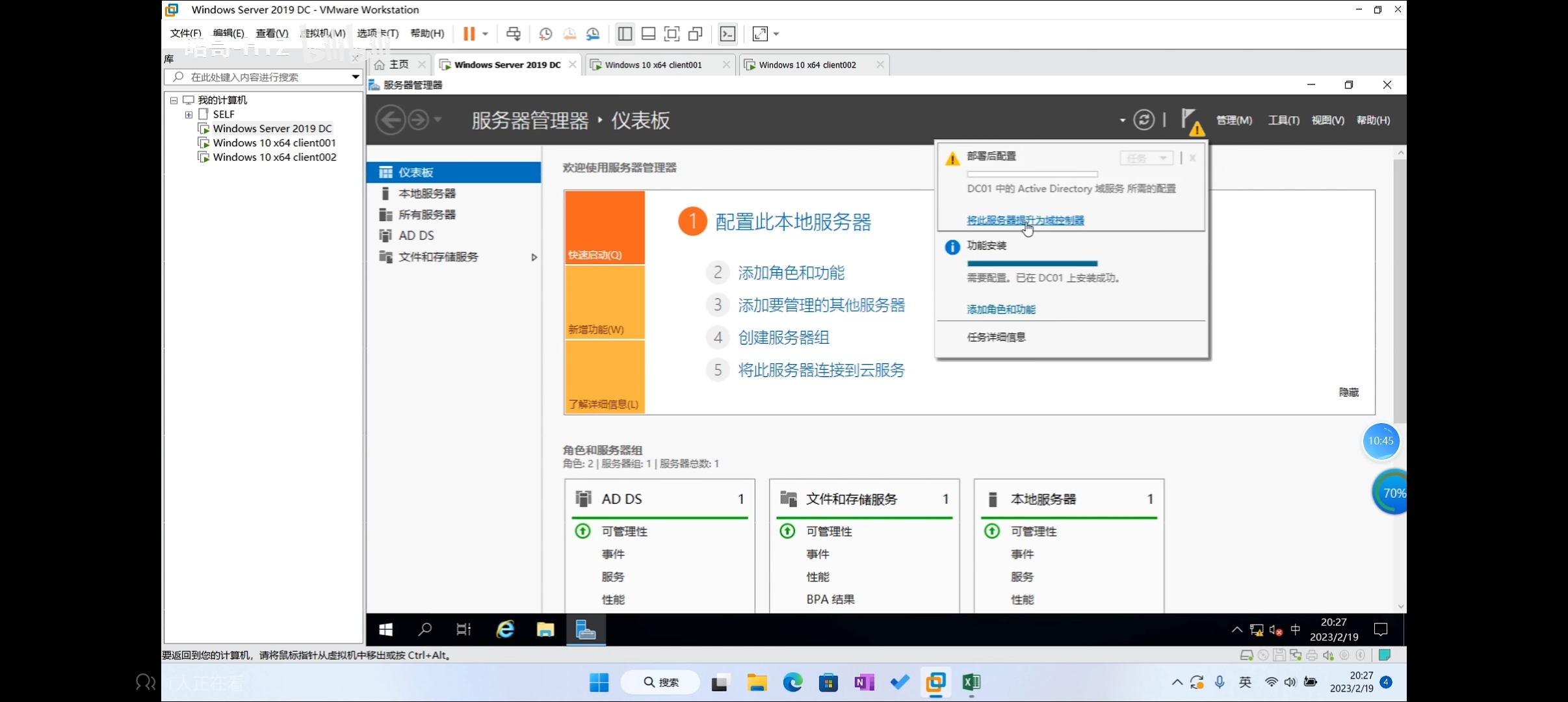Click the VMware enter full screen icon

(x=672, y=34)
